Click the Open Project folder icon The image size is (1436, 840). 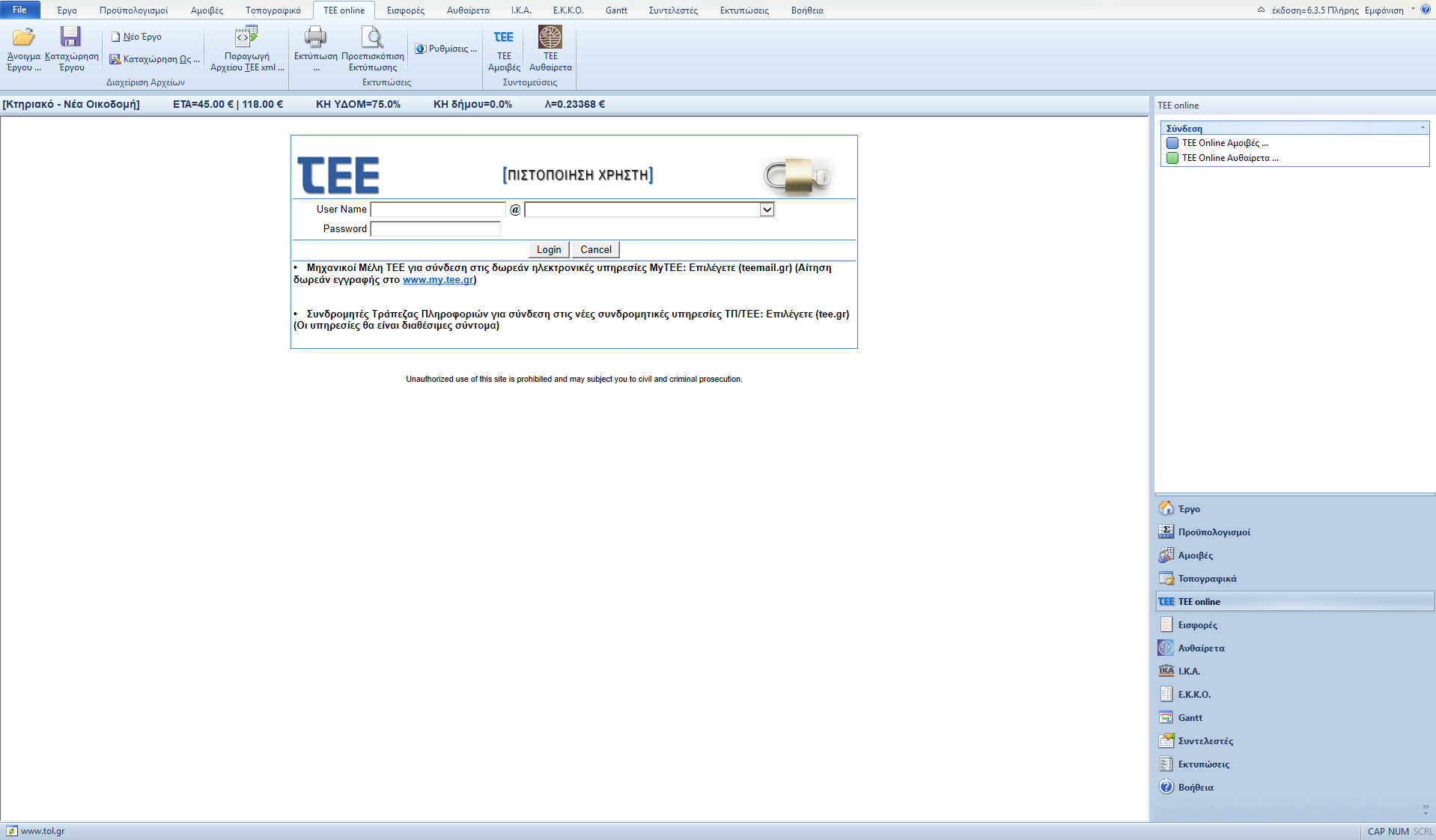[23, 37]
